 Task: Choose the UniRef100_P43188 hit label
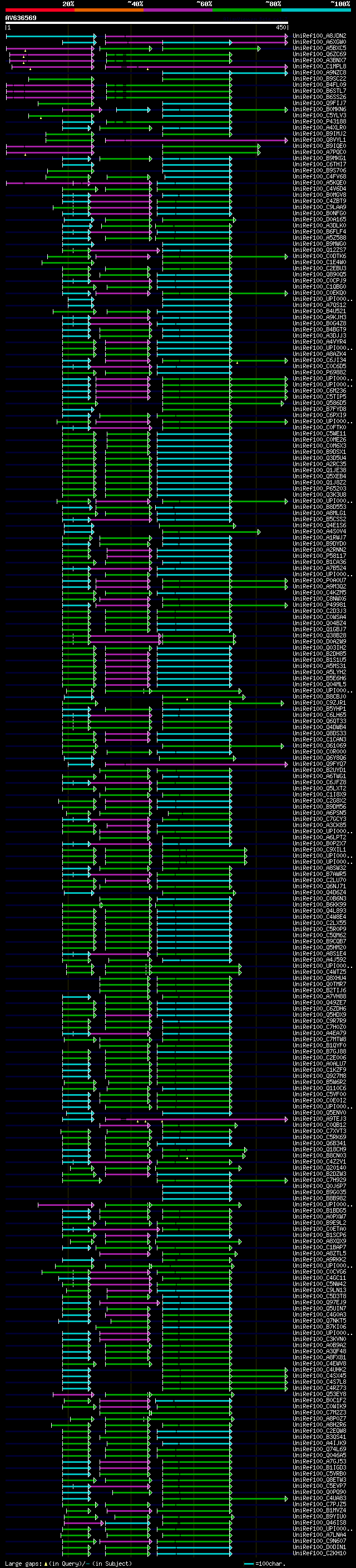point(319,122)
